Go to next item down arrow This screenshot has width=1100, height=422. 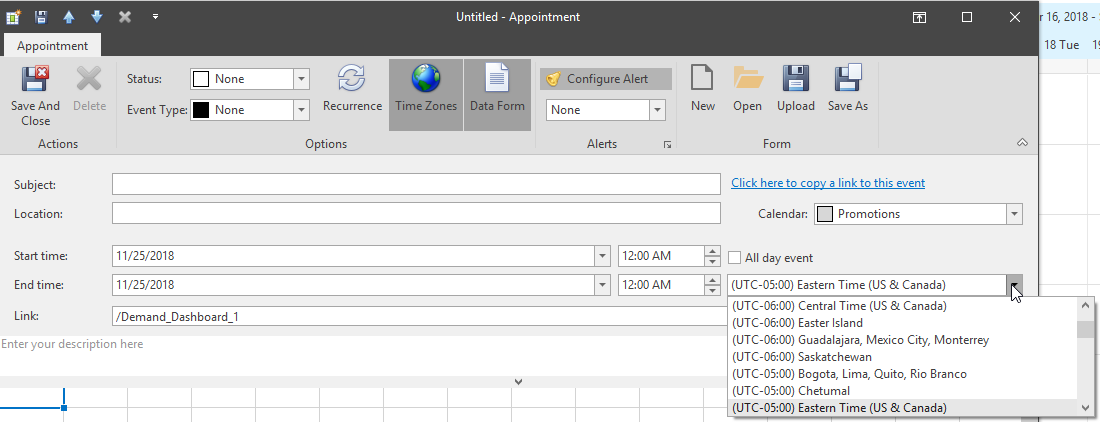[96, 17]
